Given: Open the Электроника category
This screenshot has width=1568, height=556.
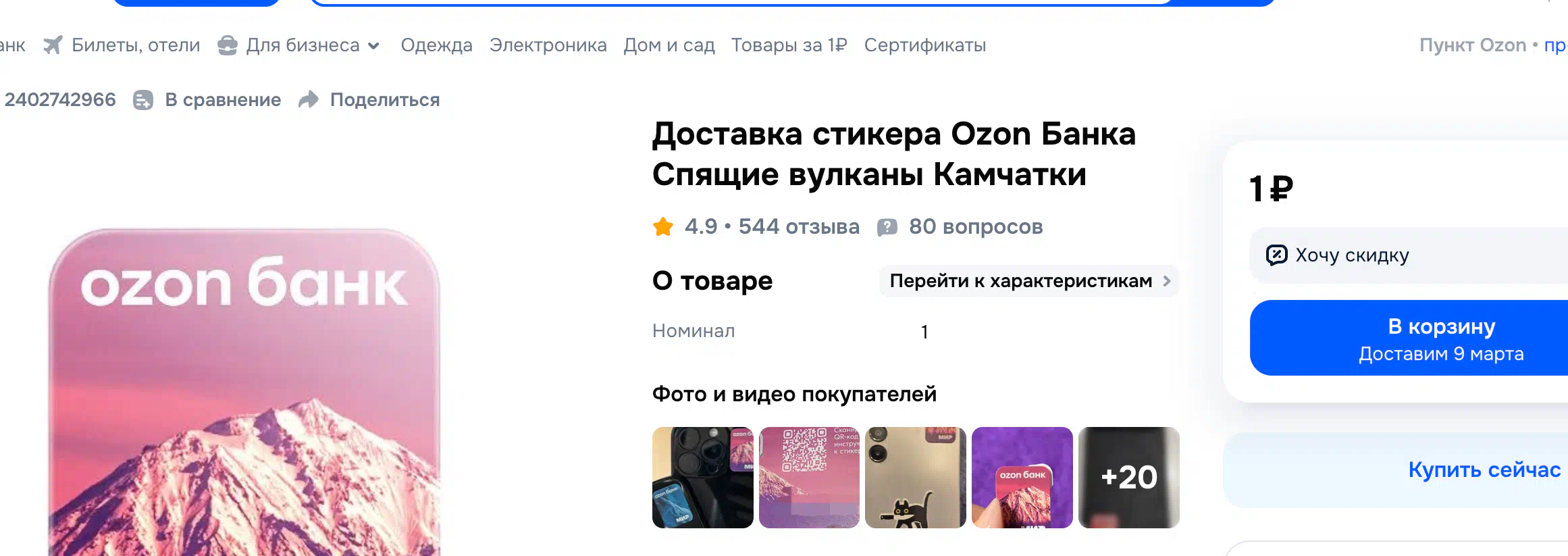Looking at the screenshot, I should click(548, 45).
